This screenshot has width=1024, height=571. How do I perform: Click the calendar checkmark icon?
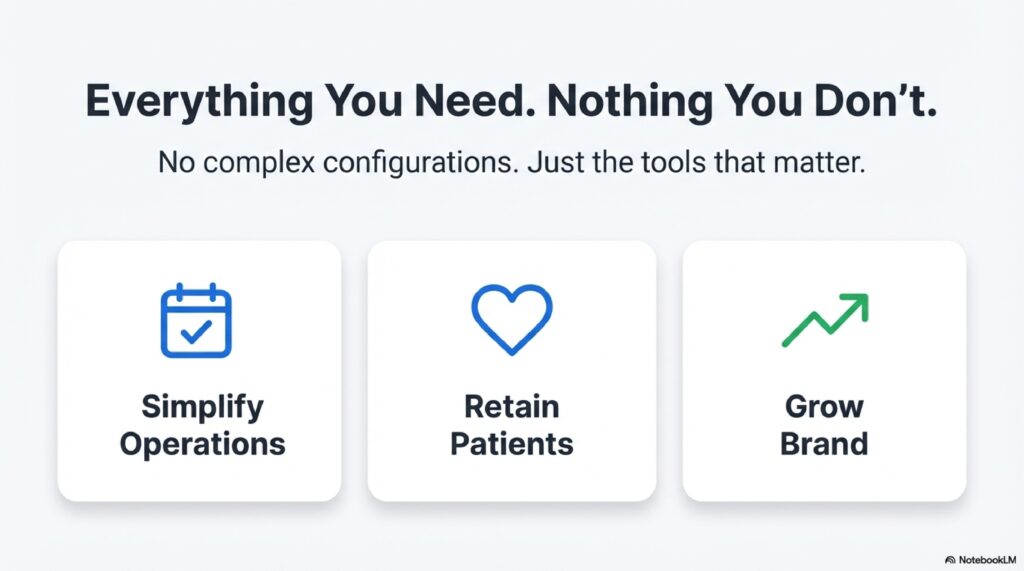196,320
